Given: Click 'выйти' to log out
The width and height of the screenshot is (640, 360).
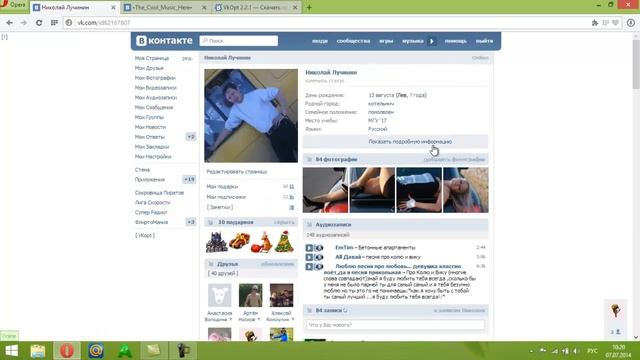Looking at the screenshot, I should pos(484,41).
